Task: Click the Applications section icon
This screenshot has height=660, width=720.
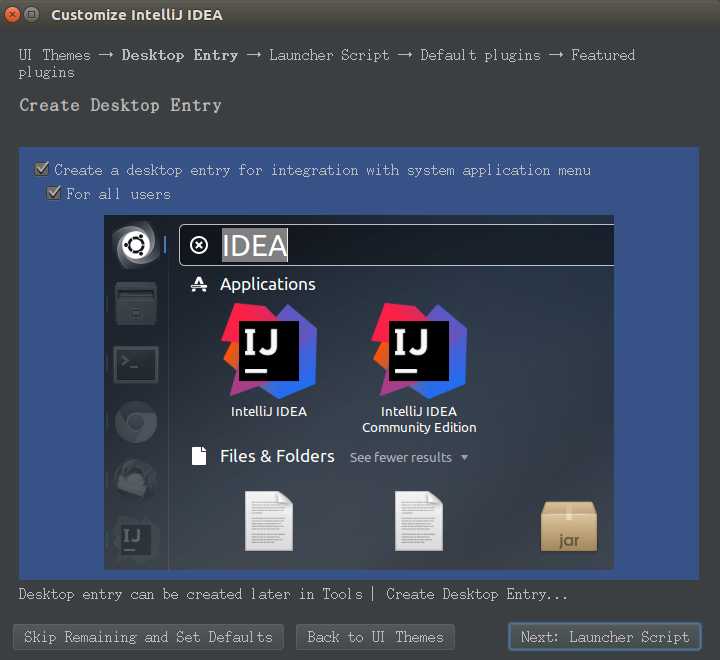Action: (x=199, y=284)
